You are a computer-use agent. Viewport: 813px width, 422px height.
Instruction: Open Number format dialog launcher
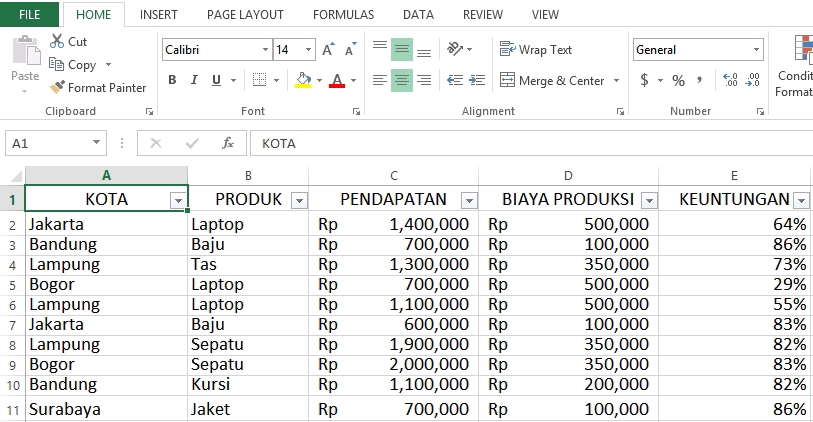click(760, 111)
